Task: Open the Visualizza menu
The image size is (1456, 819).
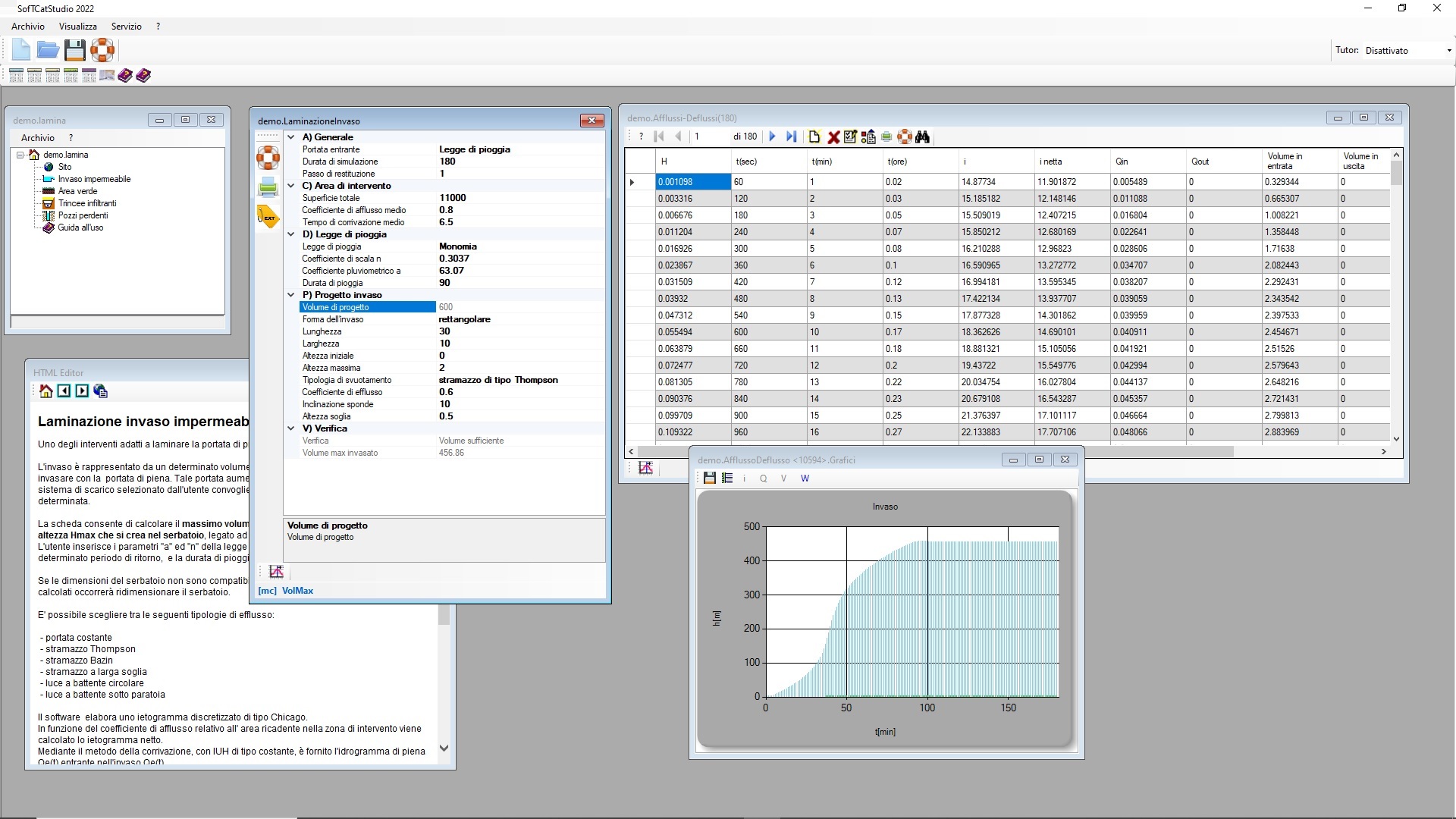Action: [78, 27]
